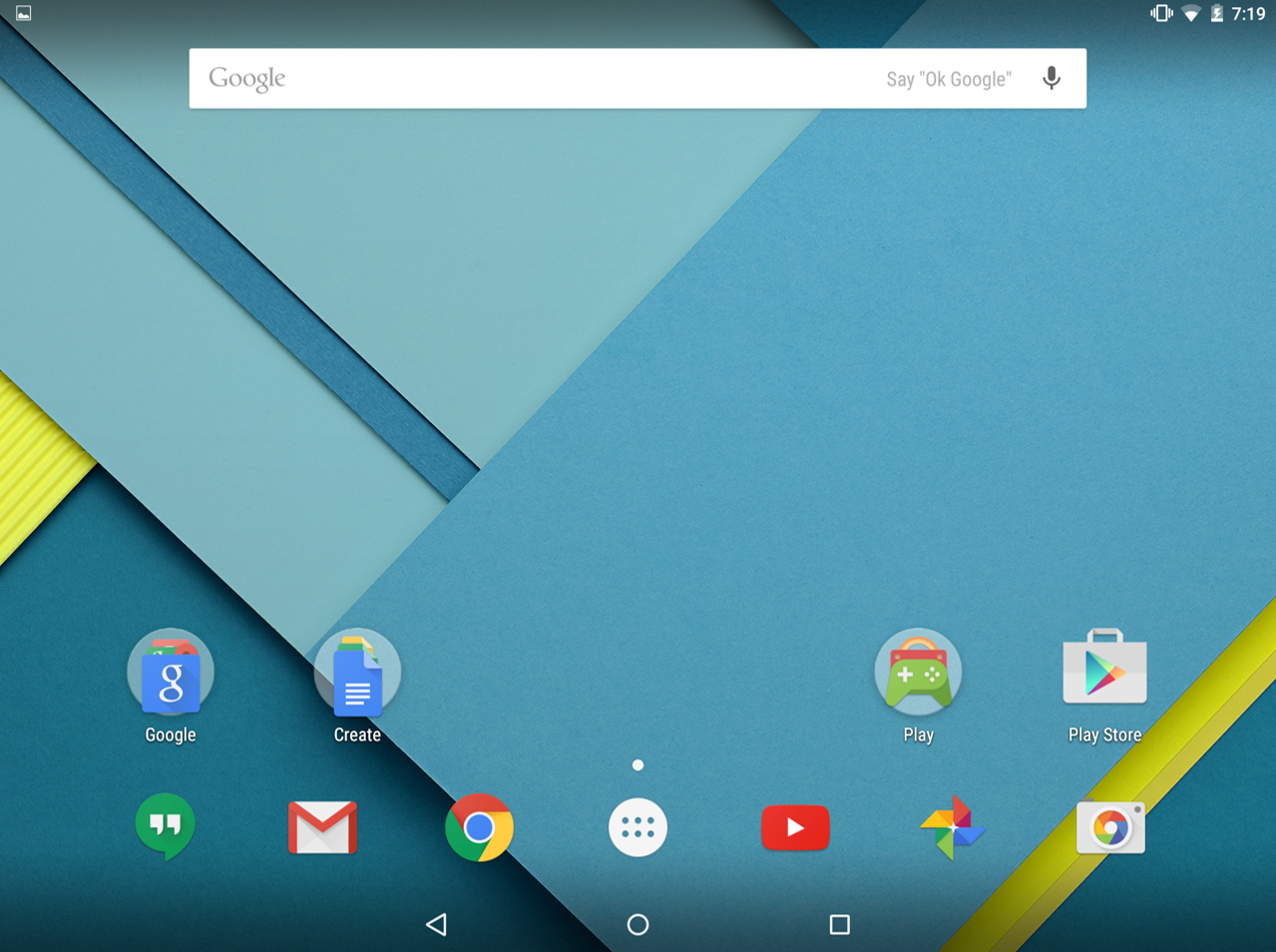
Task: Launch the Play Store app
Action: 1104,668
